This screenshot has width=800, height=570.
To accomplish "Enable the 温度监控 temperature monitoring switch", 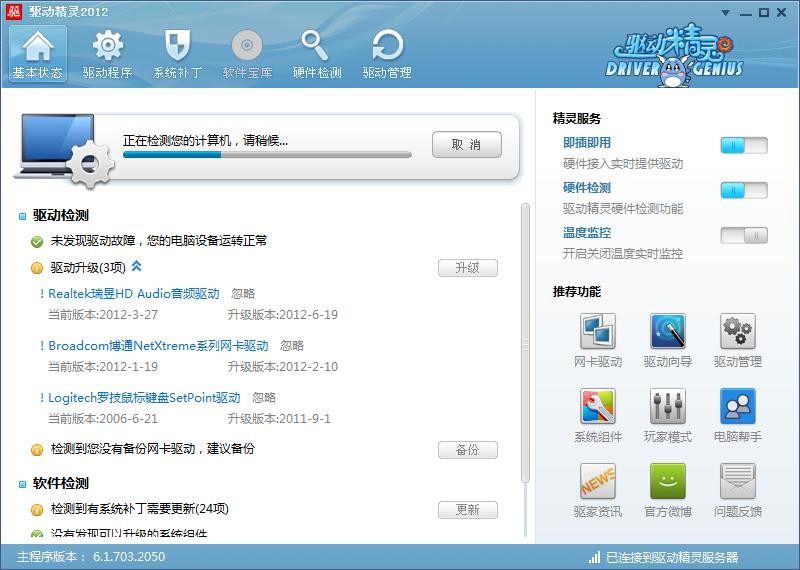I will tap(743, 236).
